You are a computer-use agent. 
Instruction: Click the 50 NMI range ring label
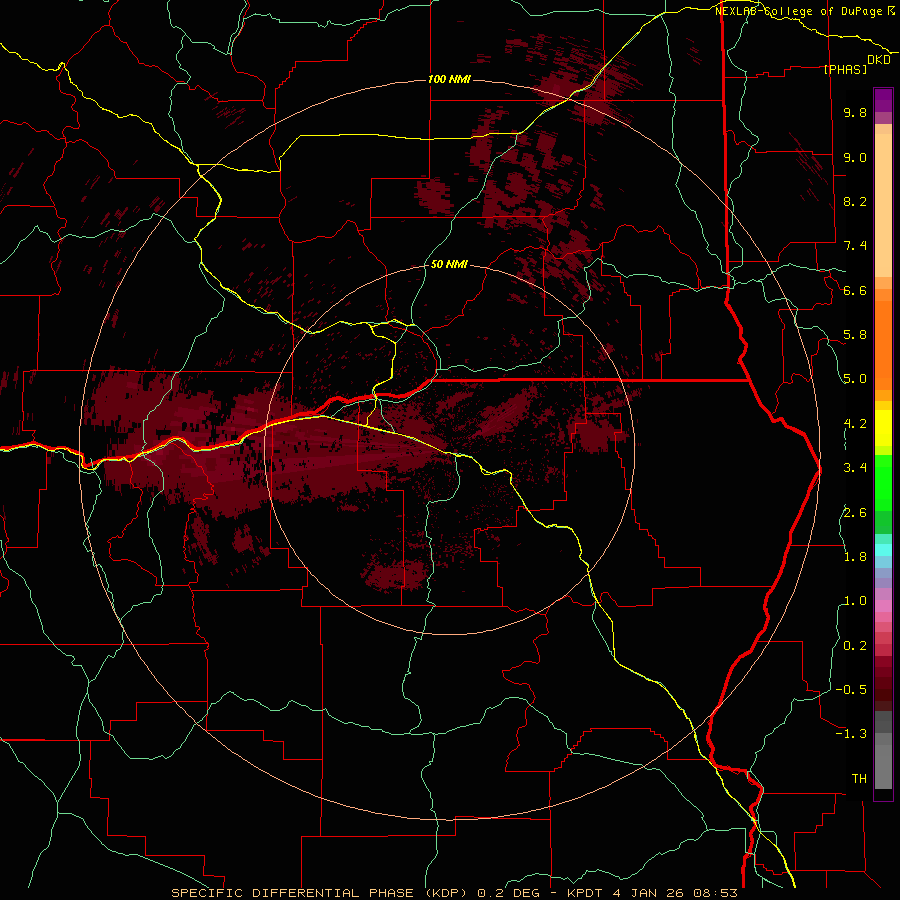(x=449, y=264)
